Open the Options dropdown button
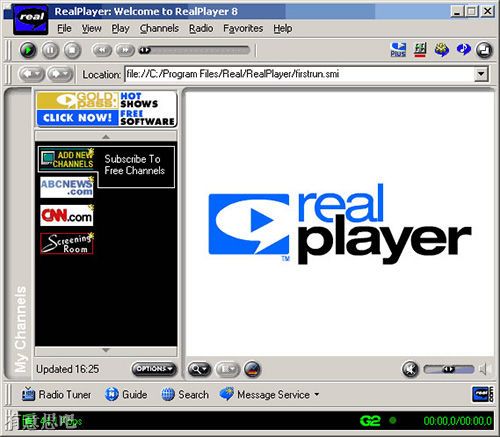 (x=154, y=369)
